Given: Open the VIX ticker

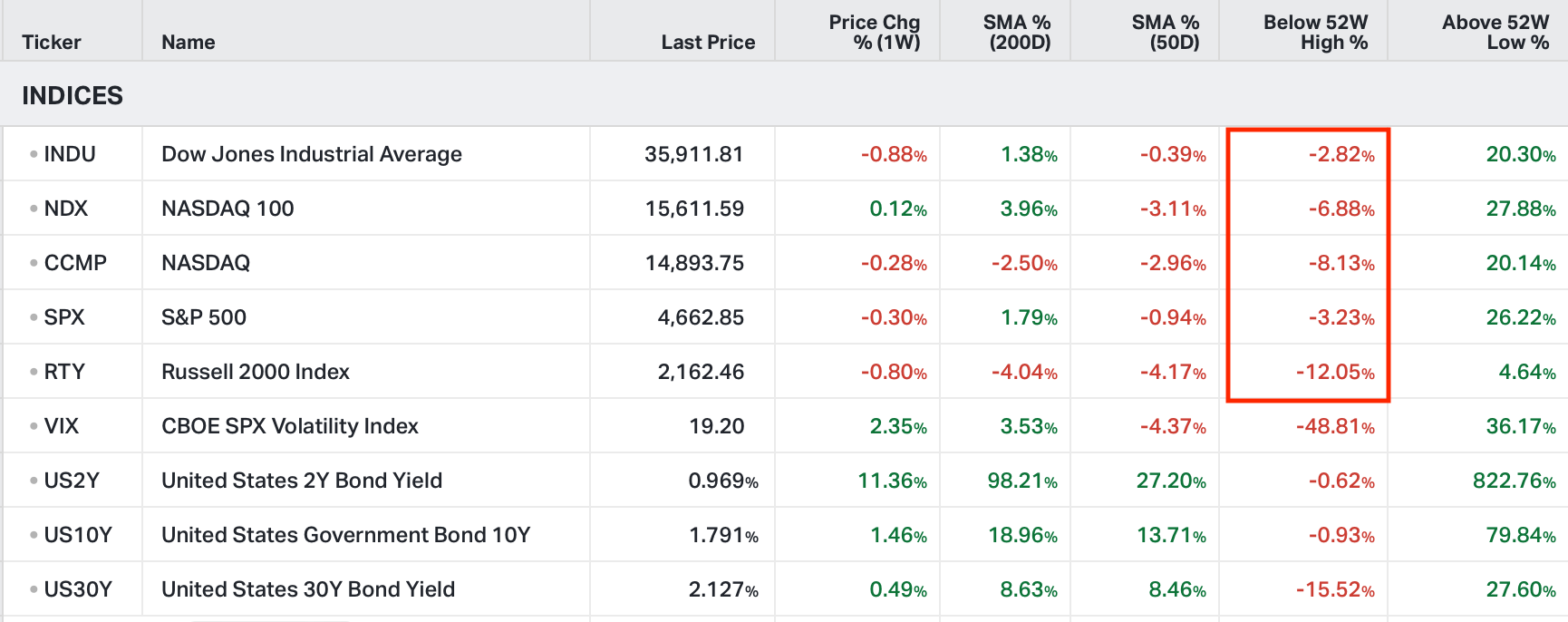Looking at the screenshot, I should (x=62, y=426).
